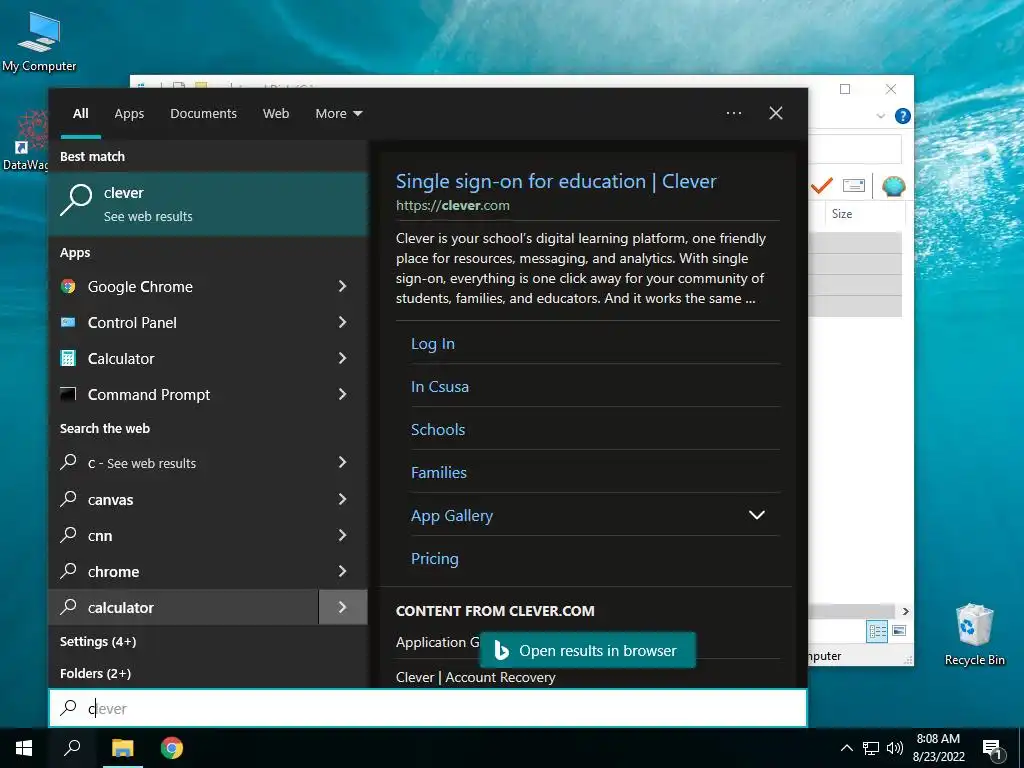The width and height of the screenshot is (1024, 768).
Task: Click the clever best match magnifier icon
Action: tap(76, 199)
